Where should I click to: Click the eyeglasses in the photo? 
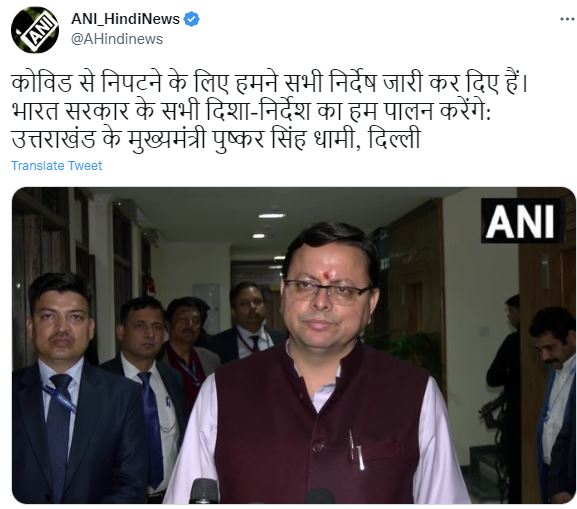(327, 291)
